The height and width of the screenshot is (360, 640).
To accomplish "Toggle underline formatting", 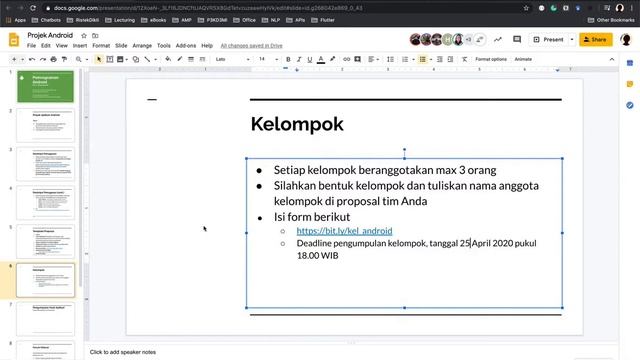I will [x=310, y=60].
